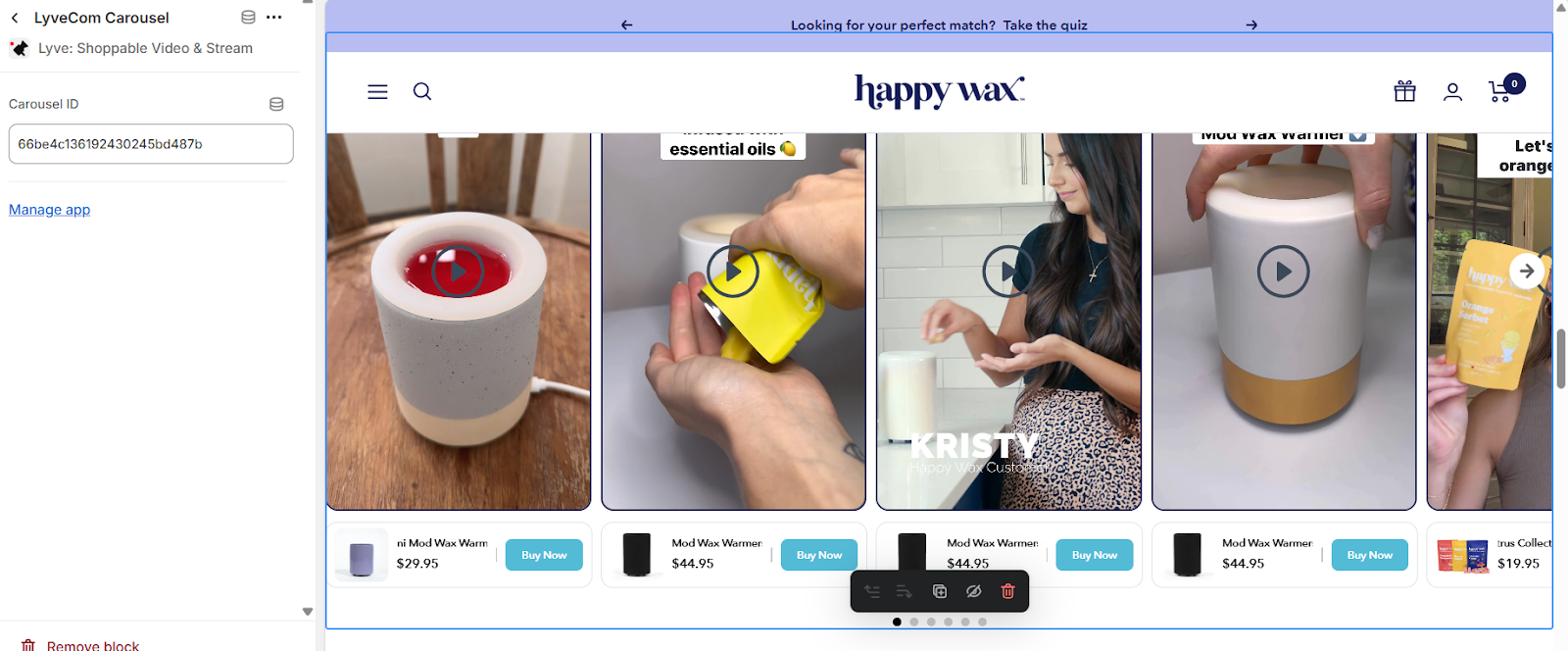Open the shopping cart icon

pos(1500,91)
